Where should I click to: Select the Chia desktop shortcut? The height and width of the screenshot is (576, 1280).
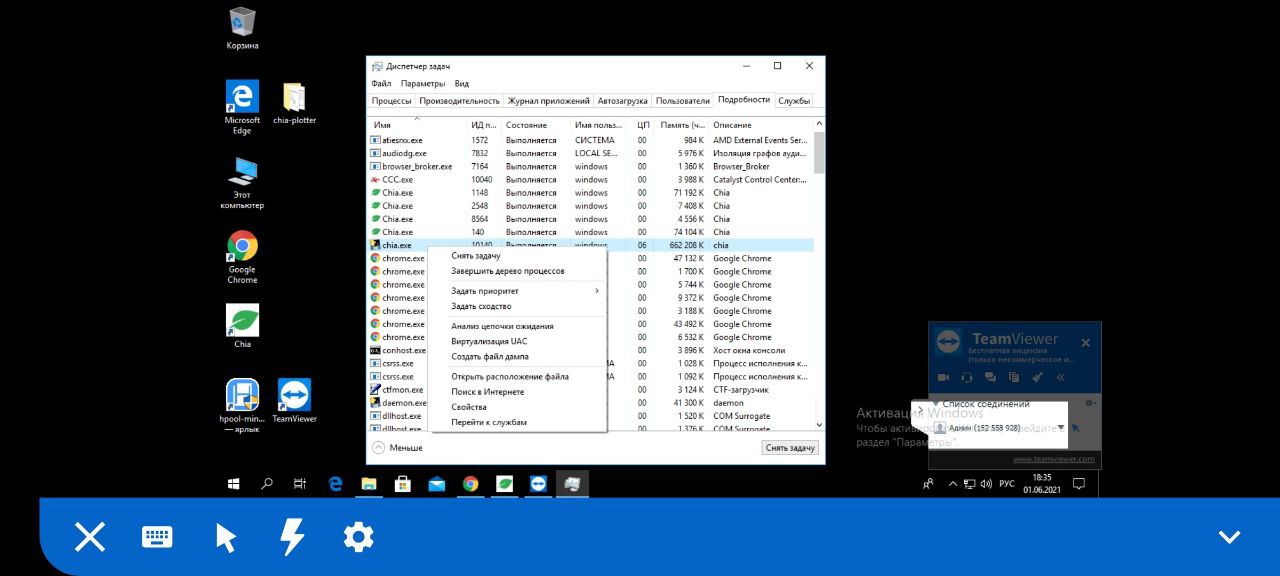242,327
